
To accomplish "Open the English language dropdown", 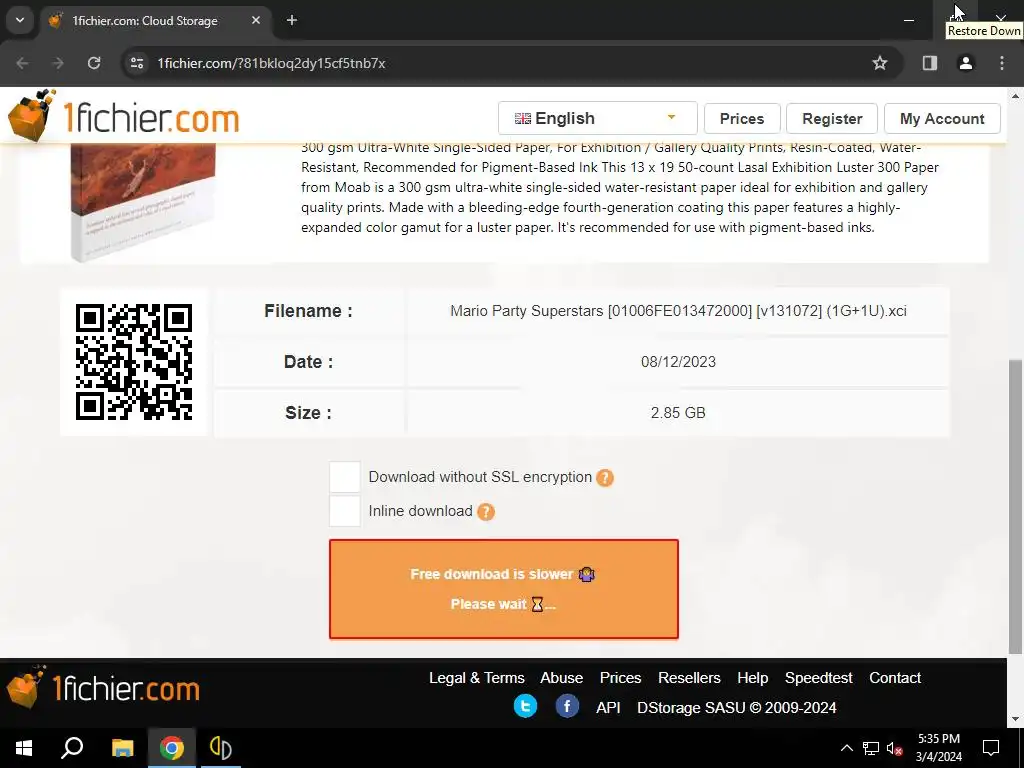I will tap(597, 118).
